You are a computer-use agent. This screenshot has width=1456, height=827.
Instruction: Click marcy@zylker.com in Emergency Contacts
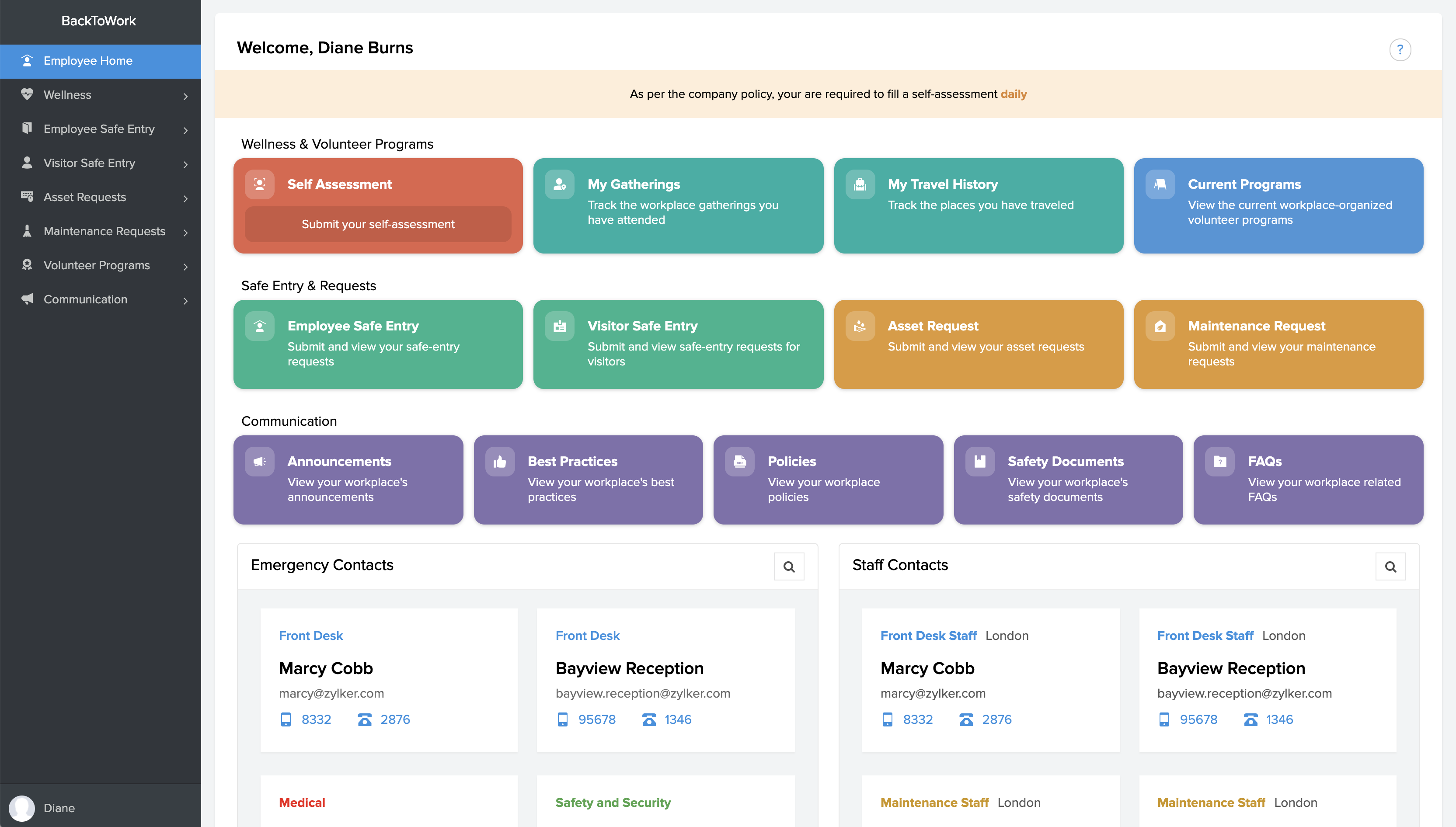coord(331,693)
